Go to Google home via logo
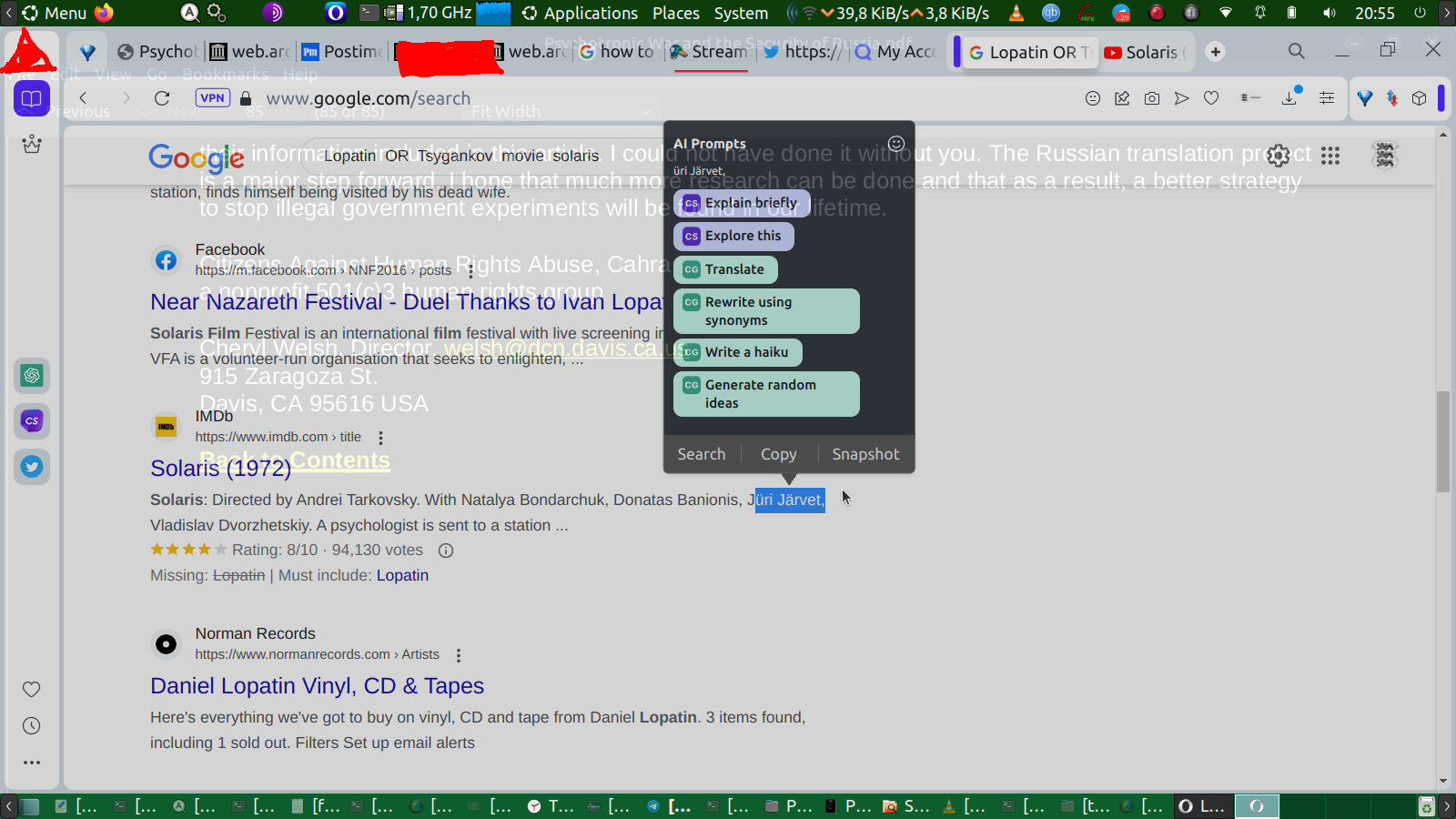The height and width of the screenshot is (819, 1456). coord(197,157)
